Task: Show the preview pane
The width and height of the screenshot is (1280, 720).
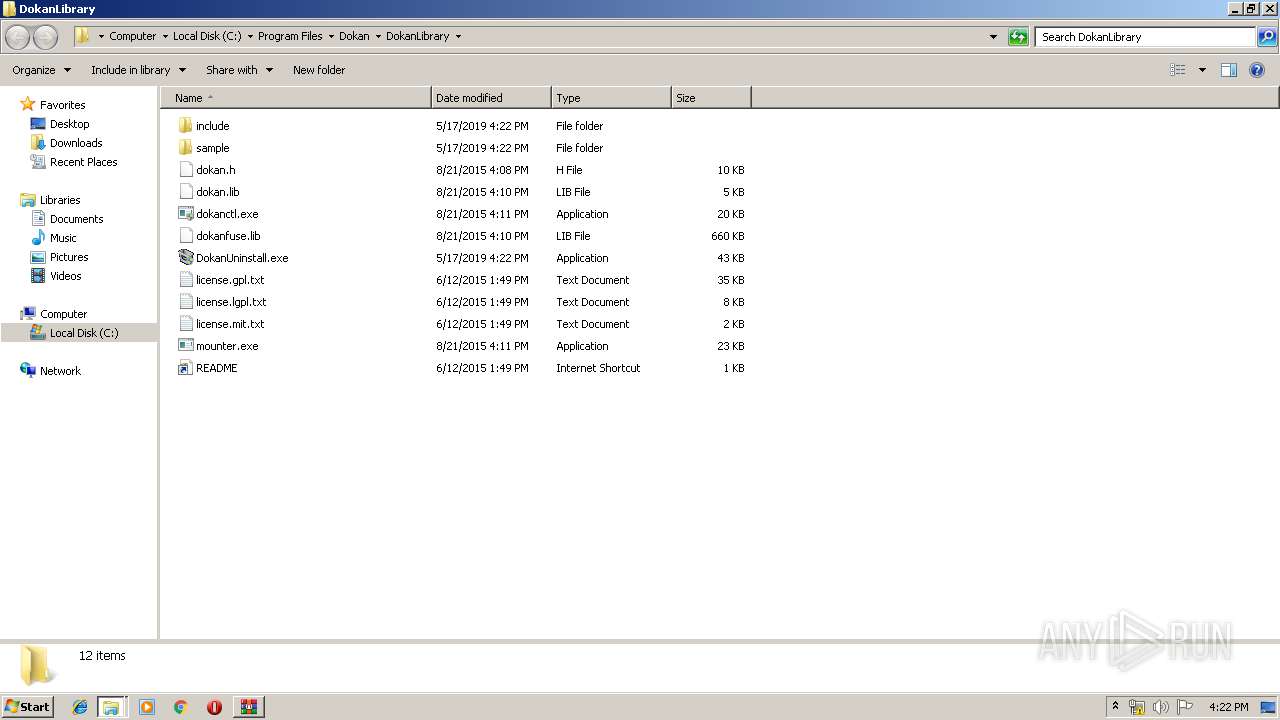Action: tap(1229, 70)
